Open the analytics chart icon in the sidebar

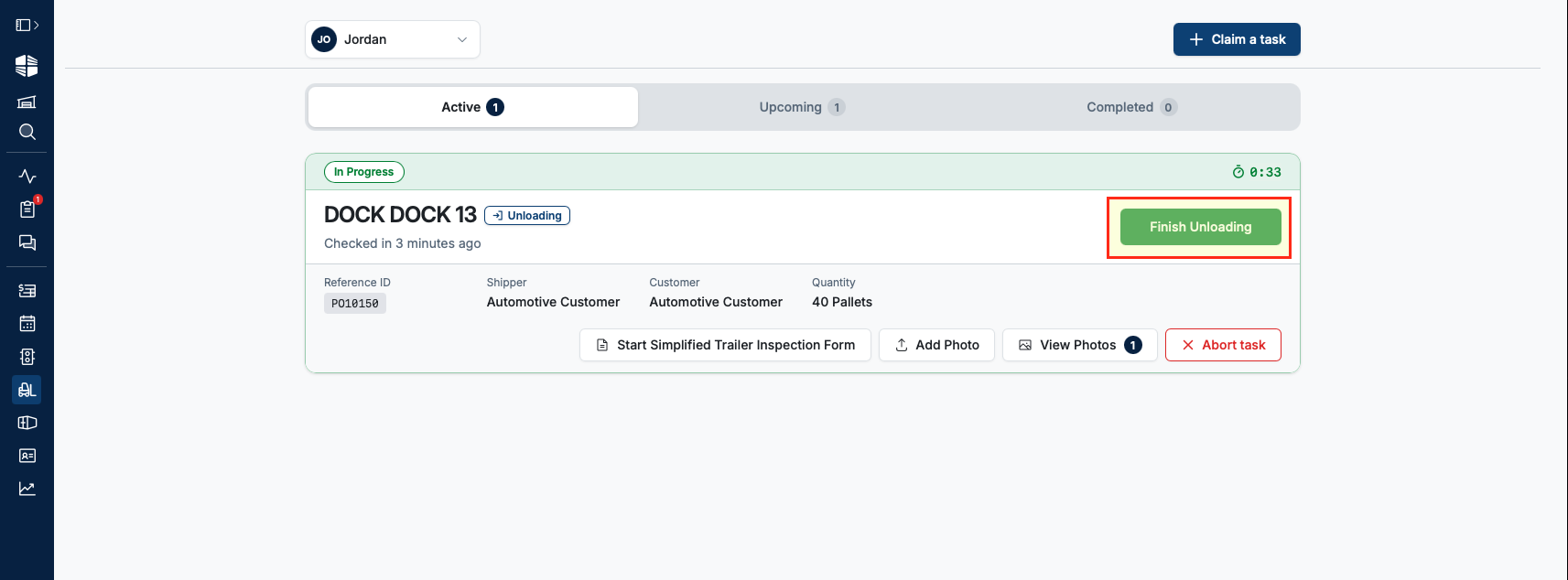point(27,489)
